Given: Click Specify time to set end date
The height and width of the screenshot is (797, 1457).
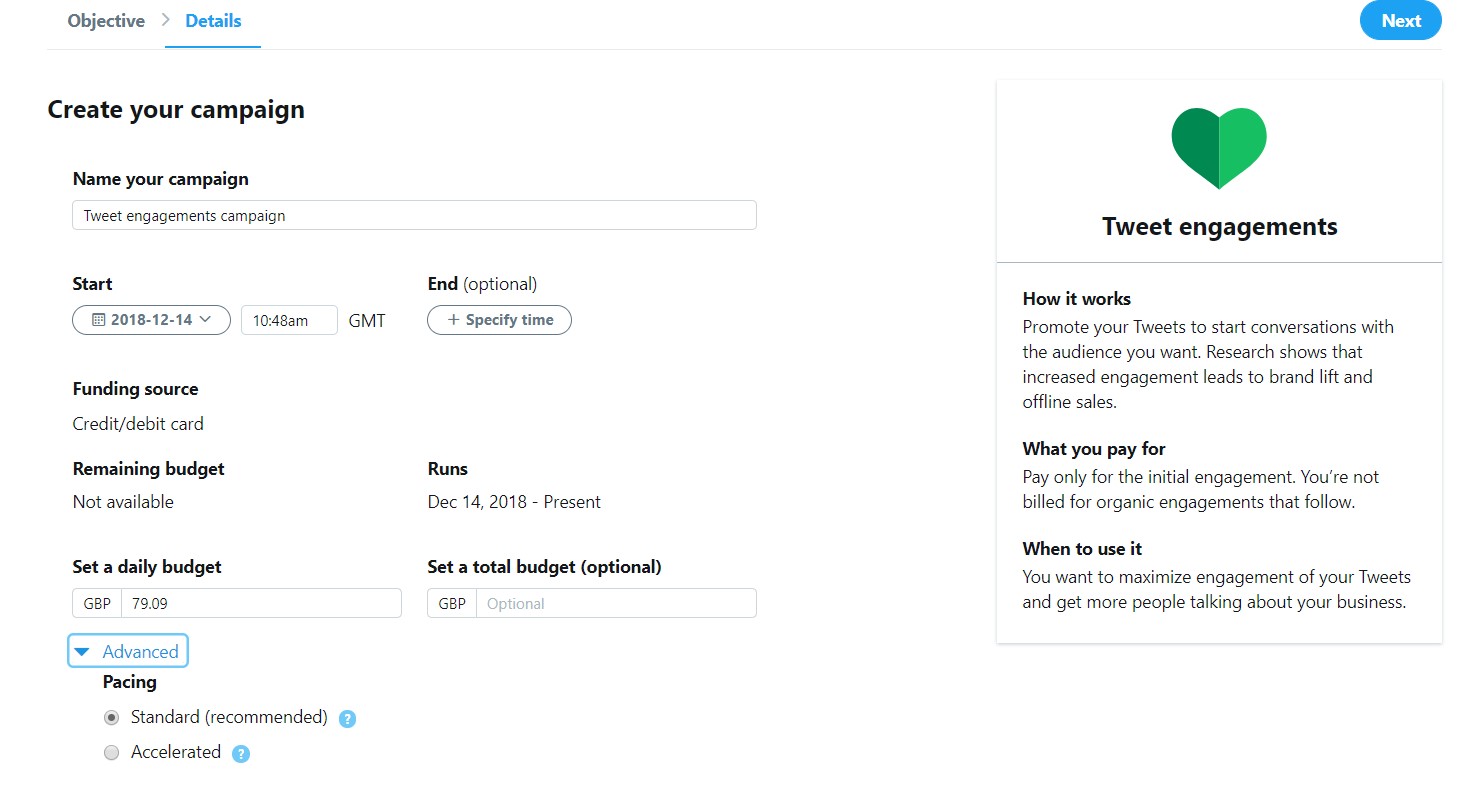Looking at the screenshot, I should (x=499, y=320).
